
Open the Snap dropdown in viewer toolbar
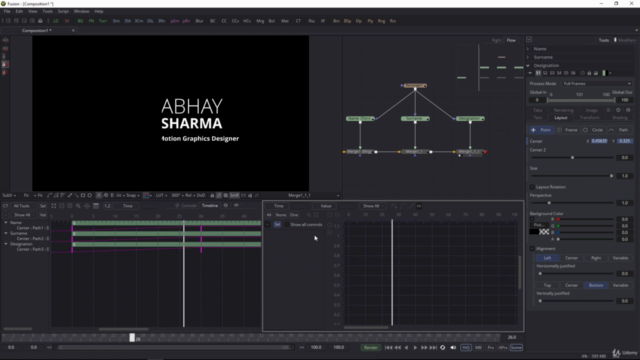coord(133,196)
